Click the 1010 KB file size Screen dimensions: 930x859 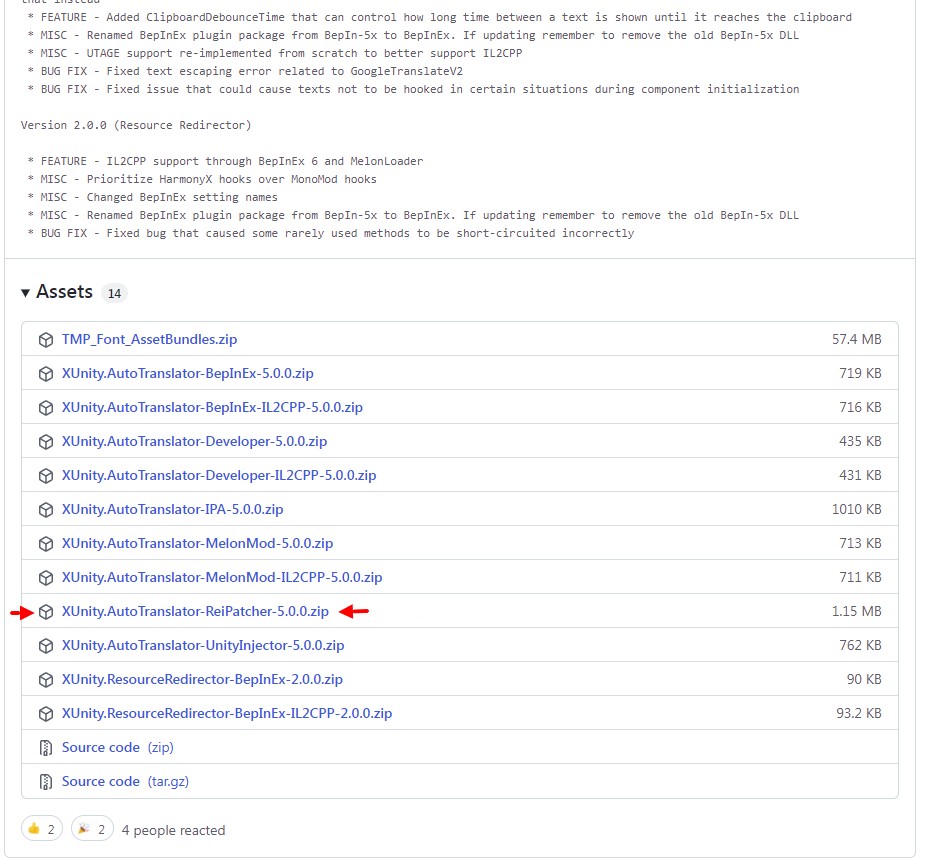pos(856,509)
